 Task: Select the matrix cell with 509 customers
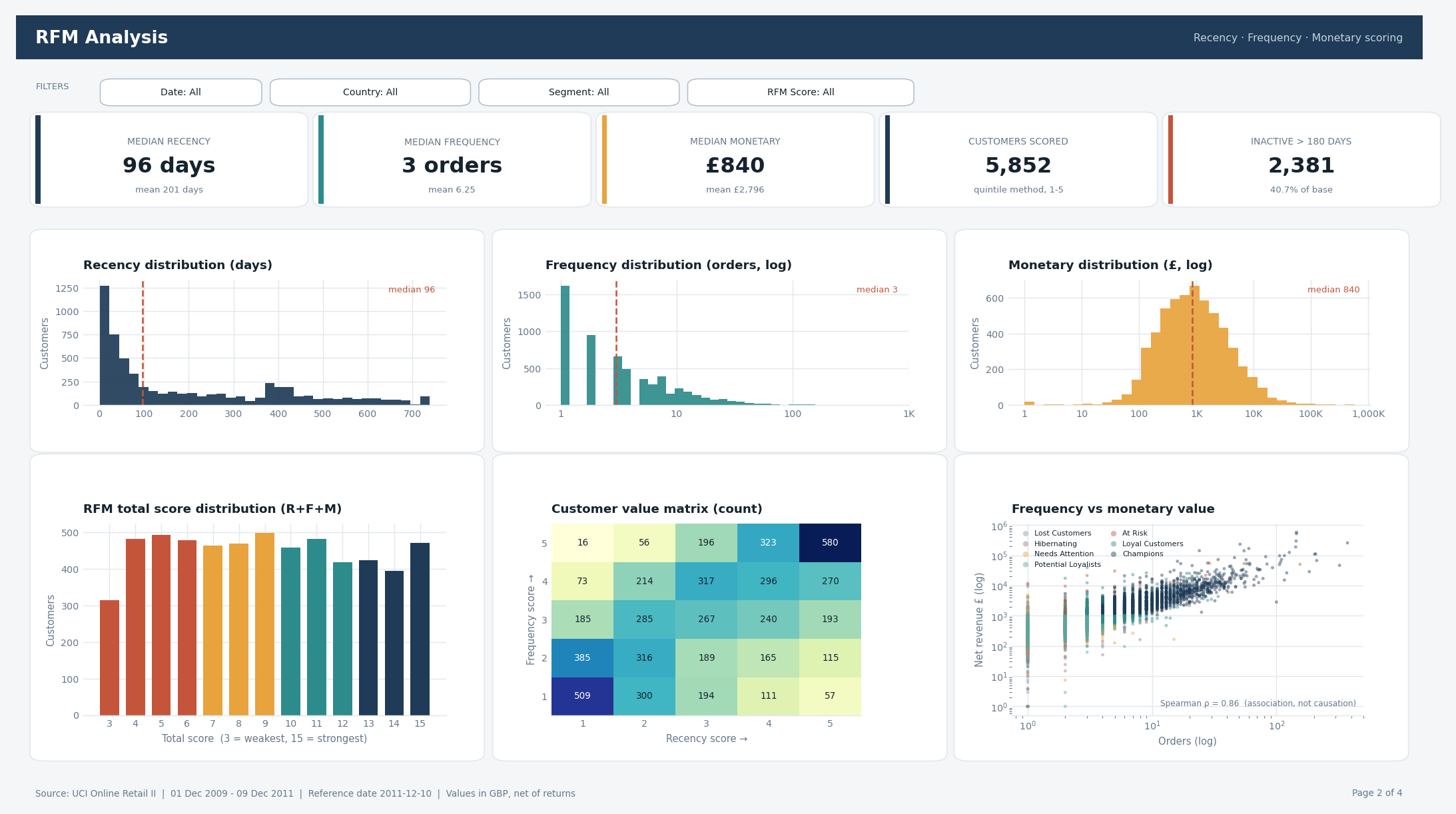pyautogui.click(x=582, y=696)
